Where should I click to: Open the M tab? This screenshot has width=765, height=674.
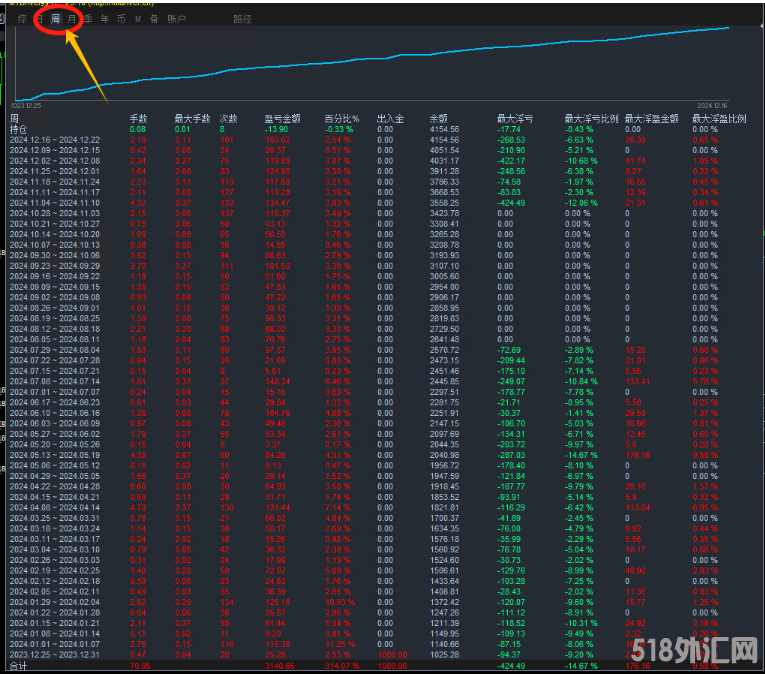(138, 19)
